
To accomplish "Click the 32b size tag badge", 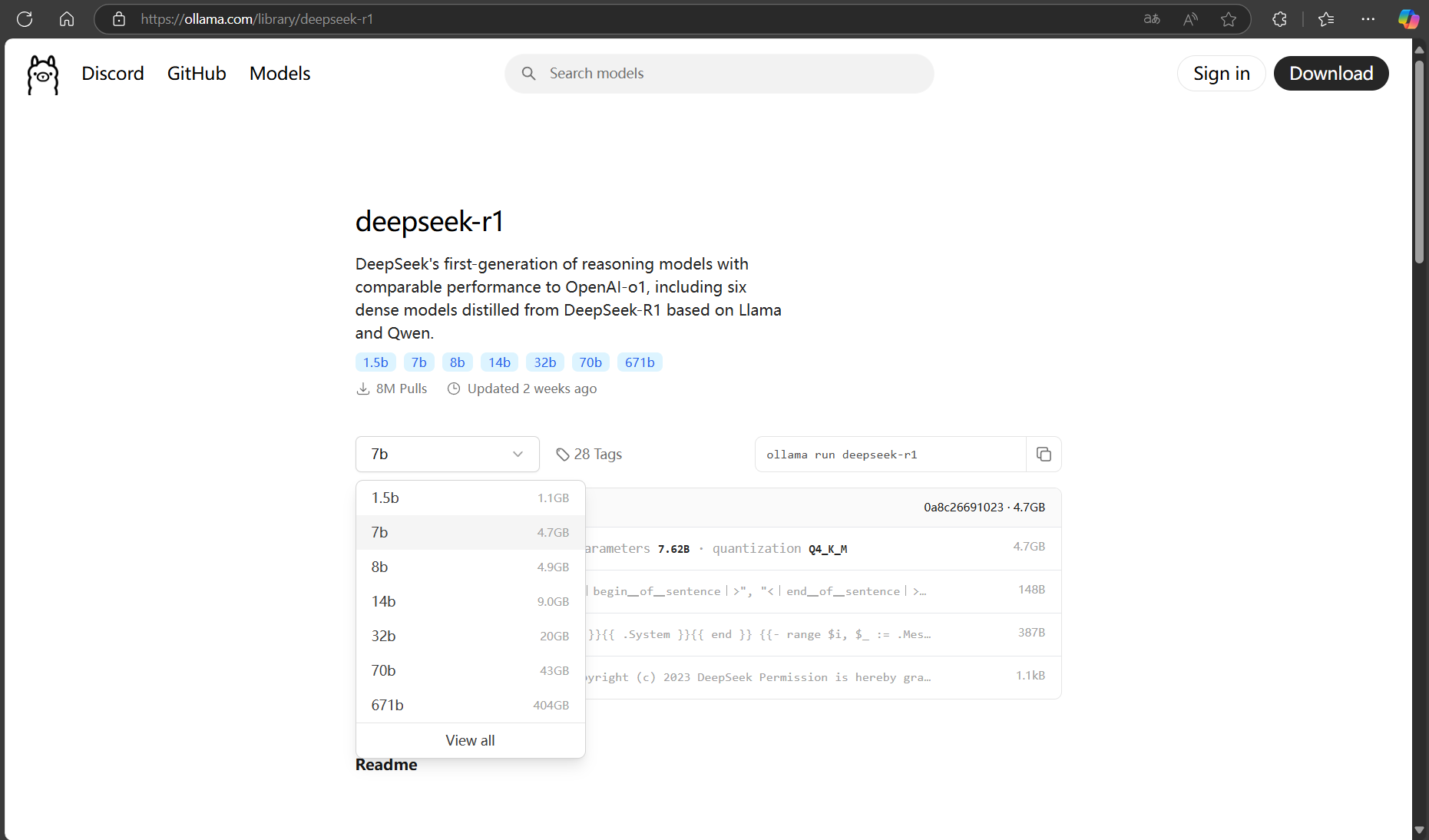I will (x=545, y=362).
